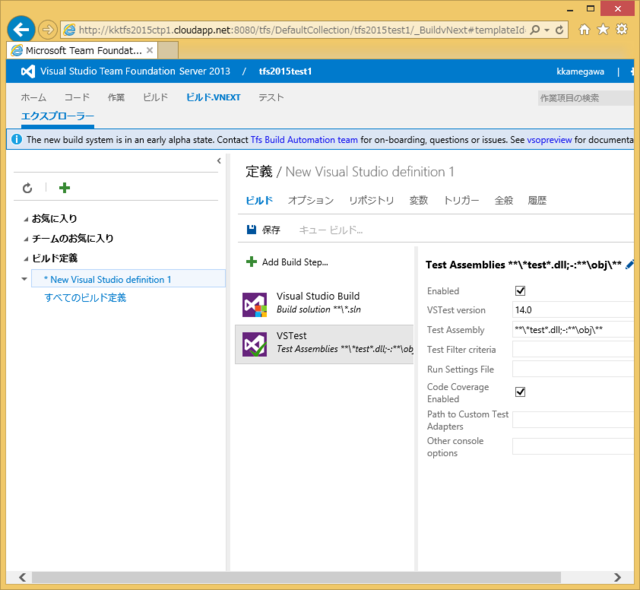Screen dimensions: 640x590
Task: Collapse the ビルド定義 tree node
Action: (x=26, y=259)
